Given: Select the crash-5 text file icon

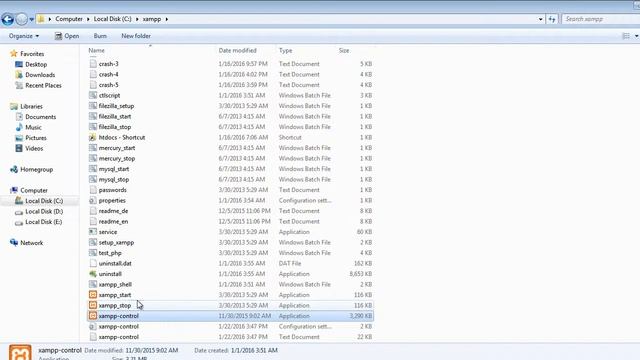Looking at the screenshot, I should [93, 85].
